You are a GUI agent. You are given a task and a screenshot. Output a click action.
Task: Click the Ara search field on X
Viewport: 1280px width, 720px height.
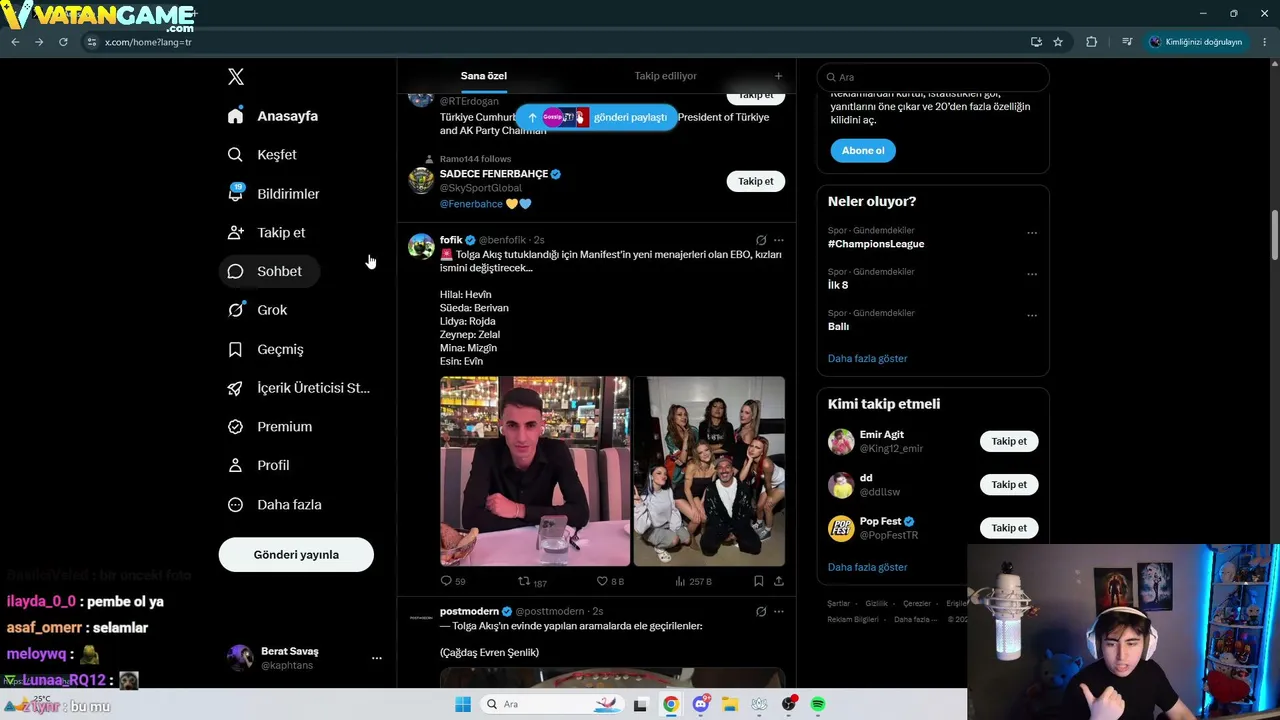point(933,77)
